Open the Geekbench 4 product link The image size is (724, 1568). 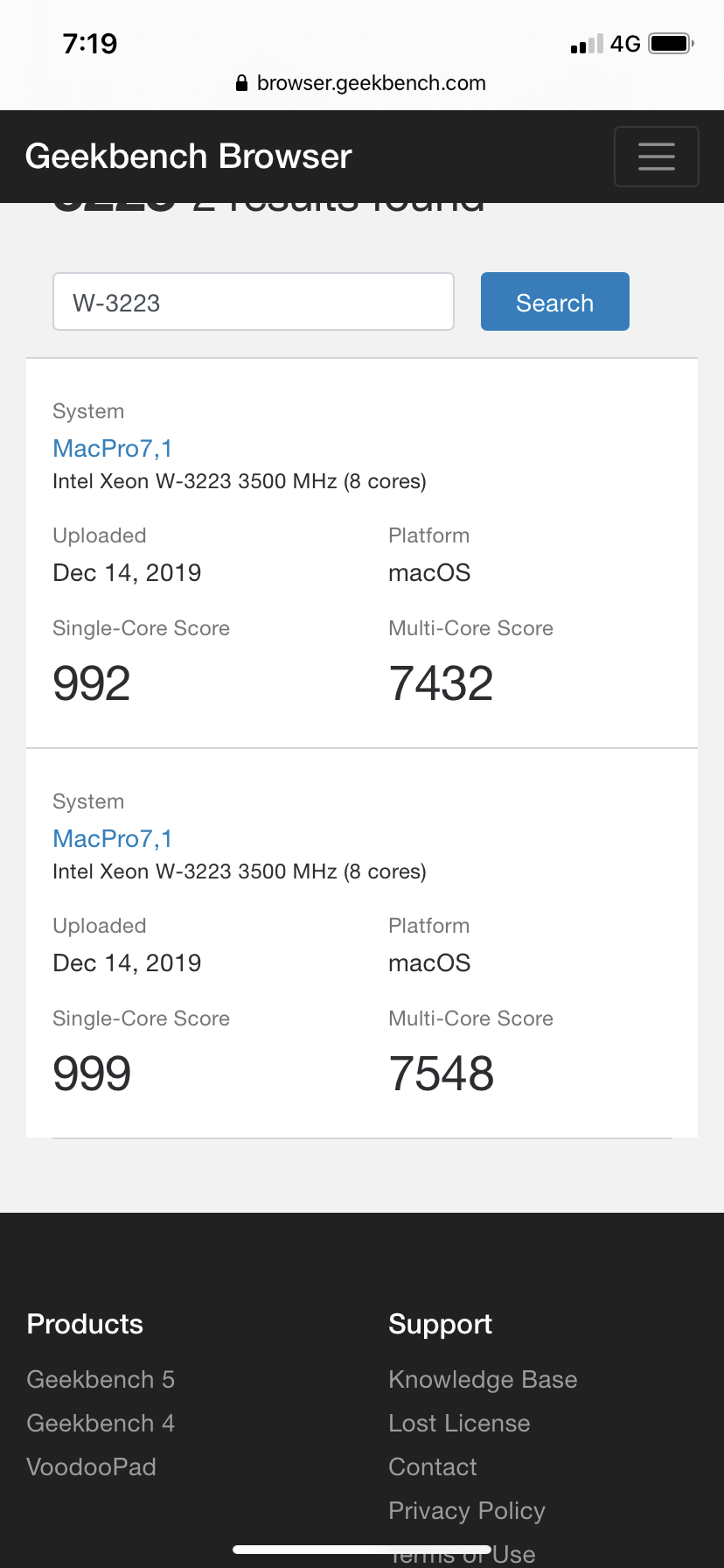(101, 1423)
